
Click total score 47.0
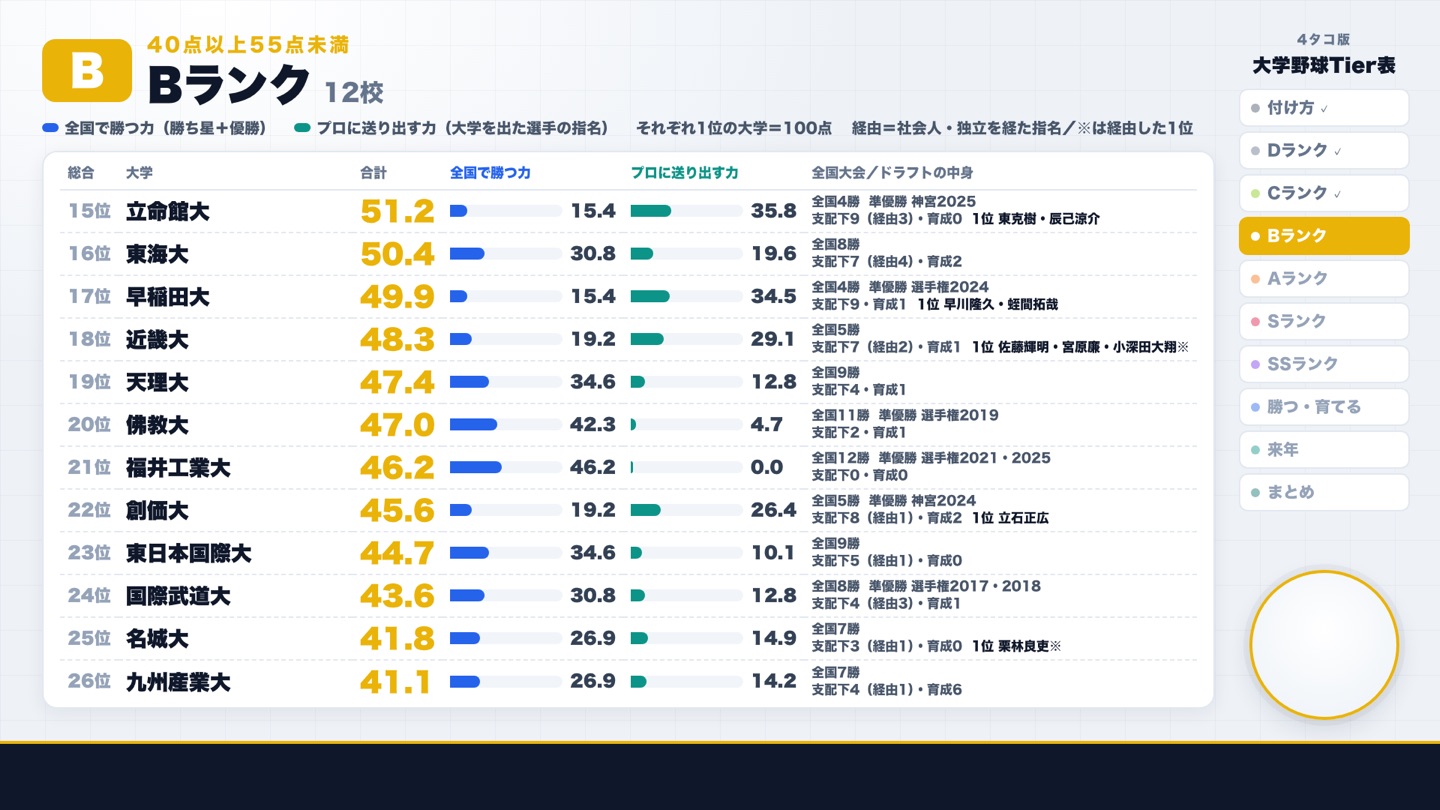(397, 425)
